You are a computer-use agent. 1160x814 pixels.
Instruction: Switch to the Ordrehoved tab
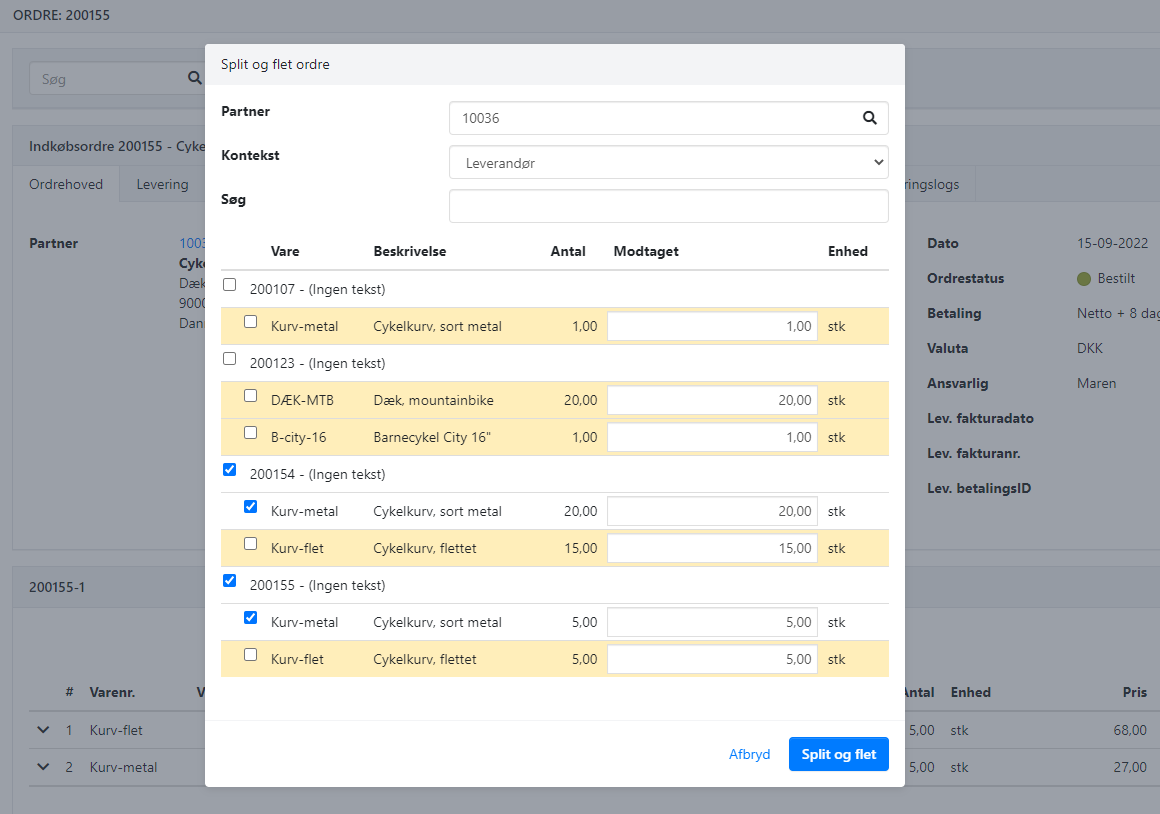point(66,184)
